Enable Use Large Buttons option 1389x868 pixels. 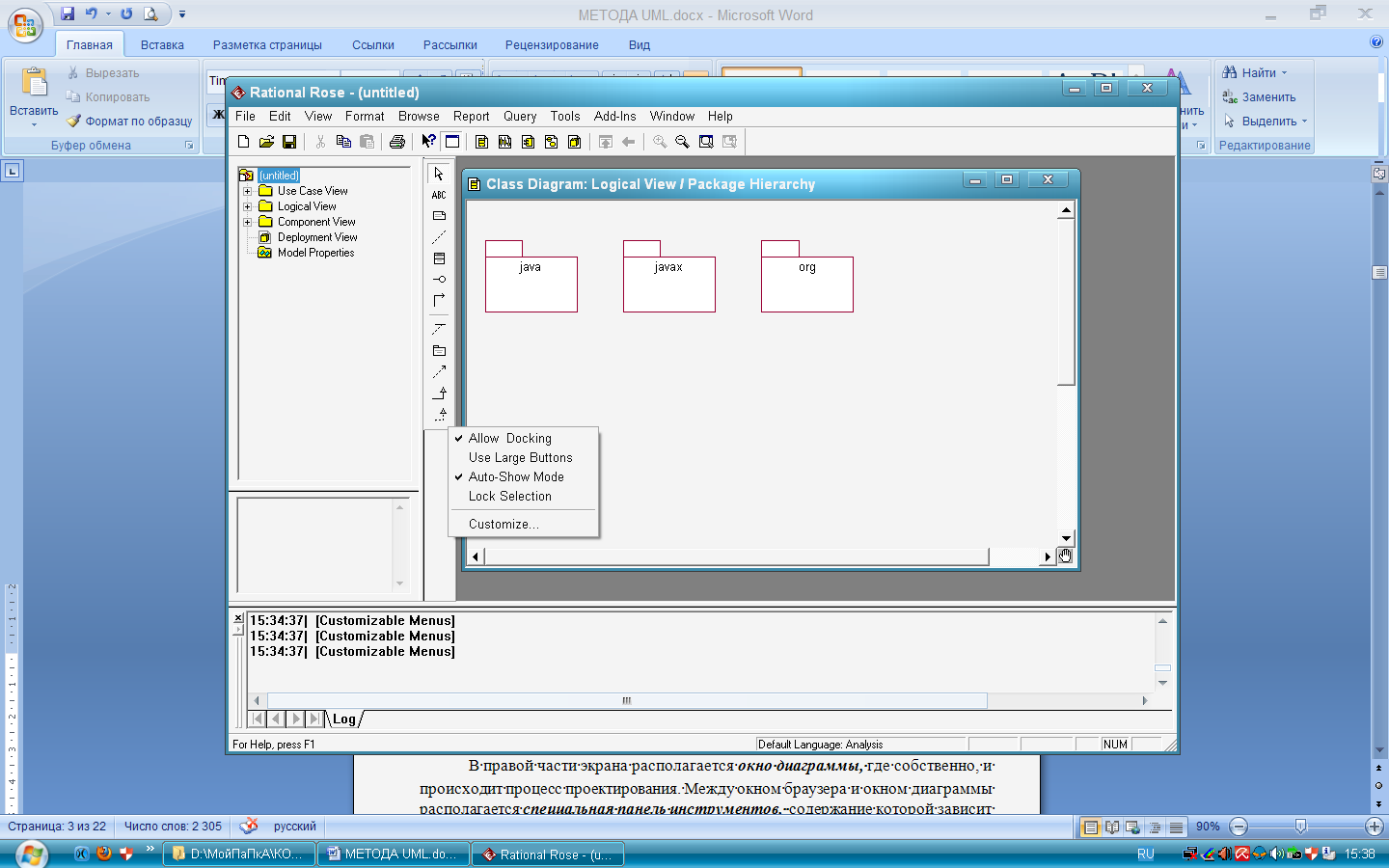tap(524, 457)
